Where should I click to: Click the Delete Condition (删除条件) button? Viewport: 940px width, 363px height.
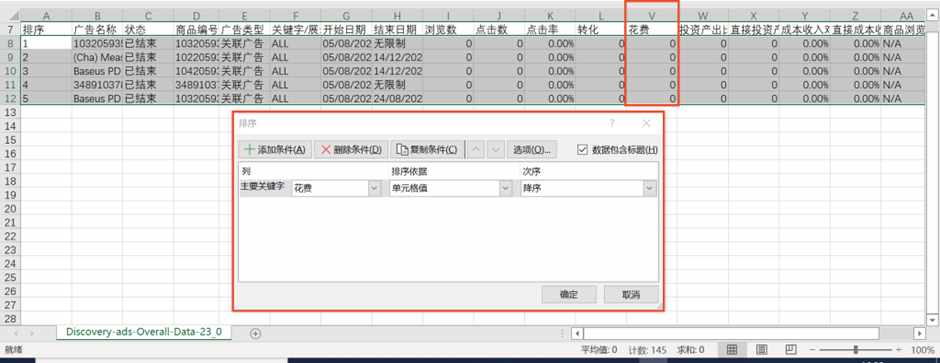point(351,150)
